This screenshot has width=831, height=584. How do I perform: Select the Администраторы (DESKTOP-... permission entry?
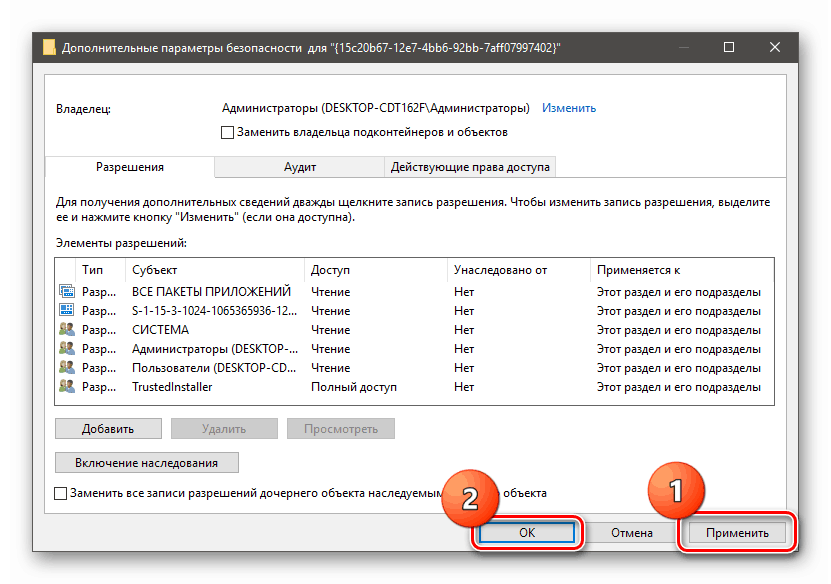414,349
